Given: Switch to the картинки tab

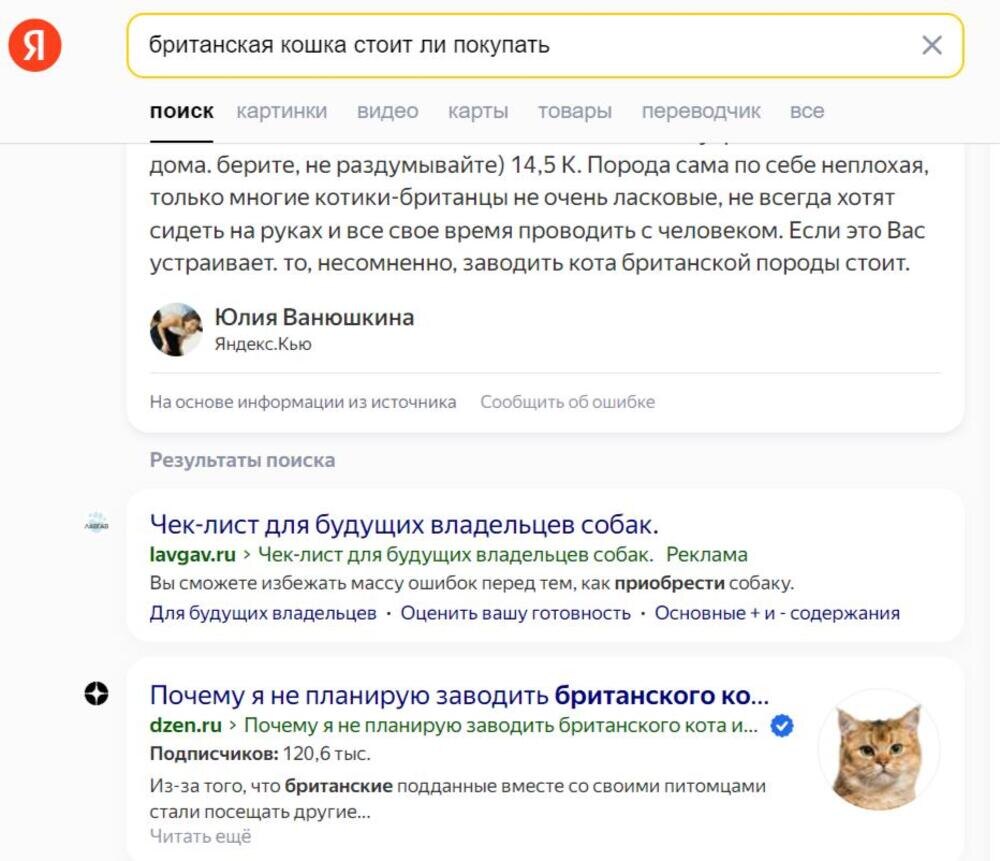Looking at the screenshot, I should (282, 111).
